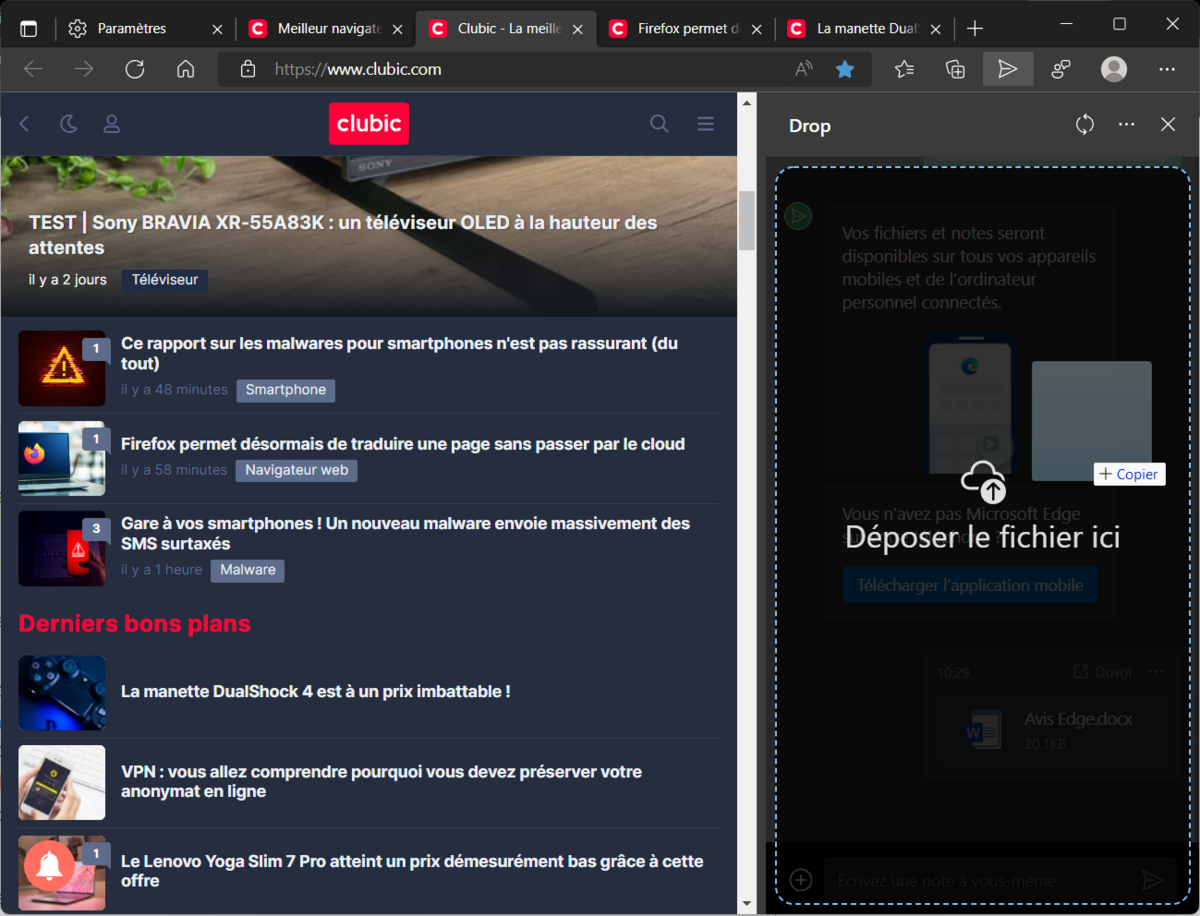Click the plus icon to add a file in Drop
Viewport: 1200px width, 916px height.
tap(800, 880)
